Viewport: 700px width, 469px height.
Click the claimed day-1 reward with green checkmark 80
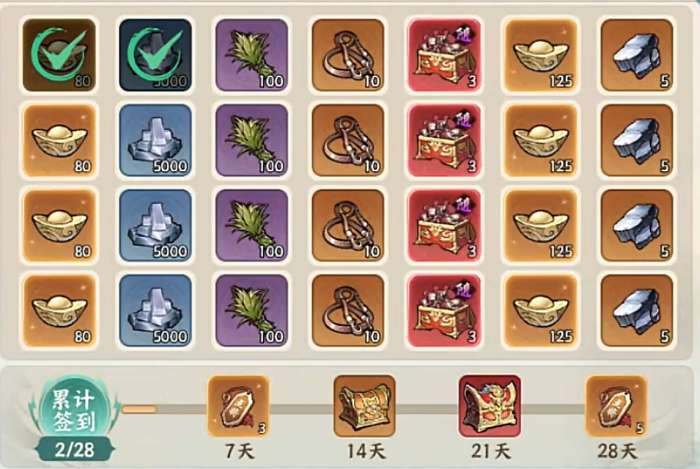coord(59,55)
